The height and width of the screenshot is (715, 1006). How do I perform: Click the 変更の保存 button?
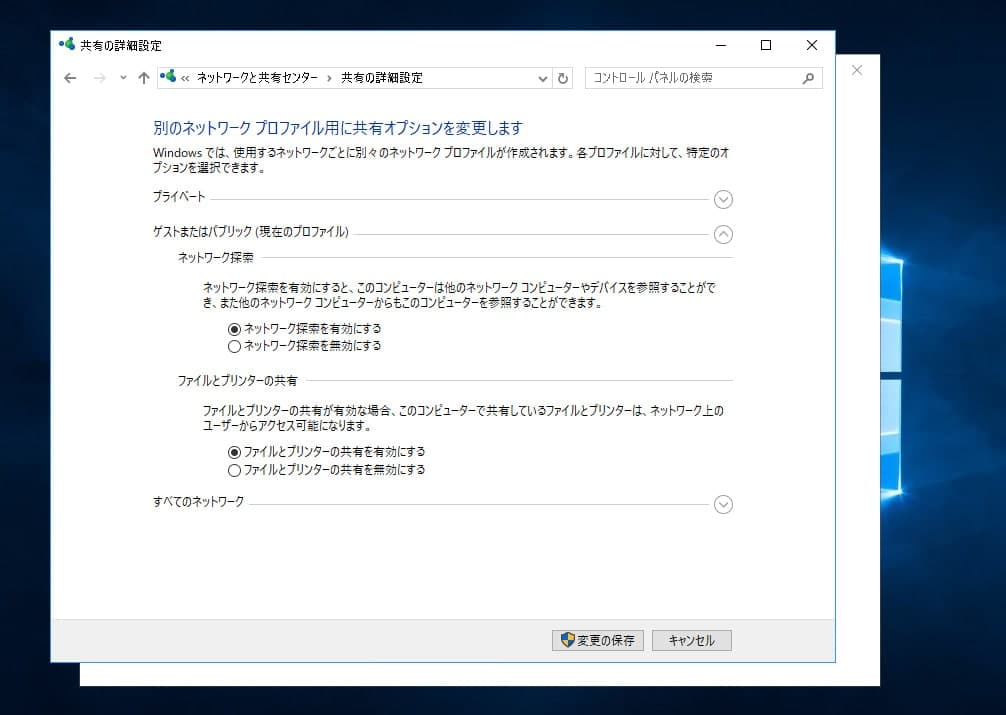[597, 640]
